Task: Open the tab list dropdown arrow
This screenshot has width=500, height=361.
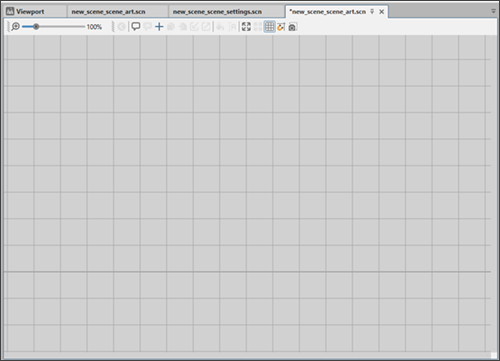Action: tap(493, 11)
